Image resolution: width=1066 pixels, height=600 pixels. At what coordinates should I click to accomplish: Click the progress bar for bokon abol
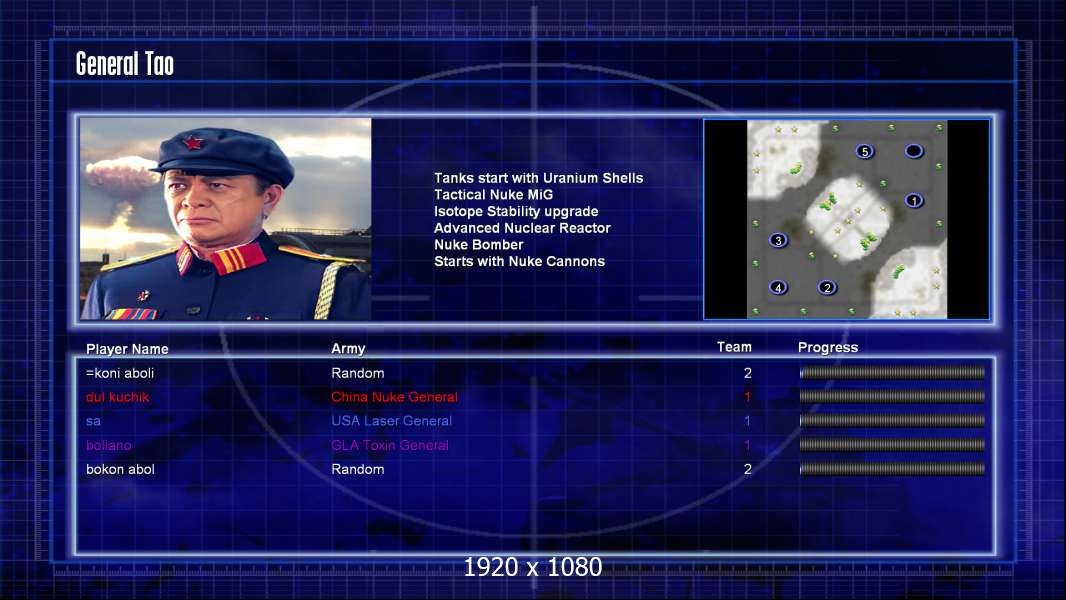pos(892,469)
